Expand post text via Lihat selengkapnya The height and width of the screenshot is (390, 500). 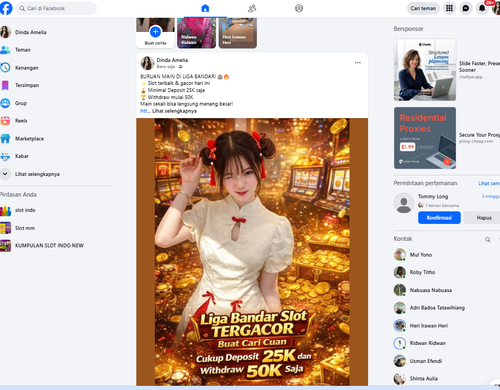point(174,111)
